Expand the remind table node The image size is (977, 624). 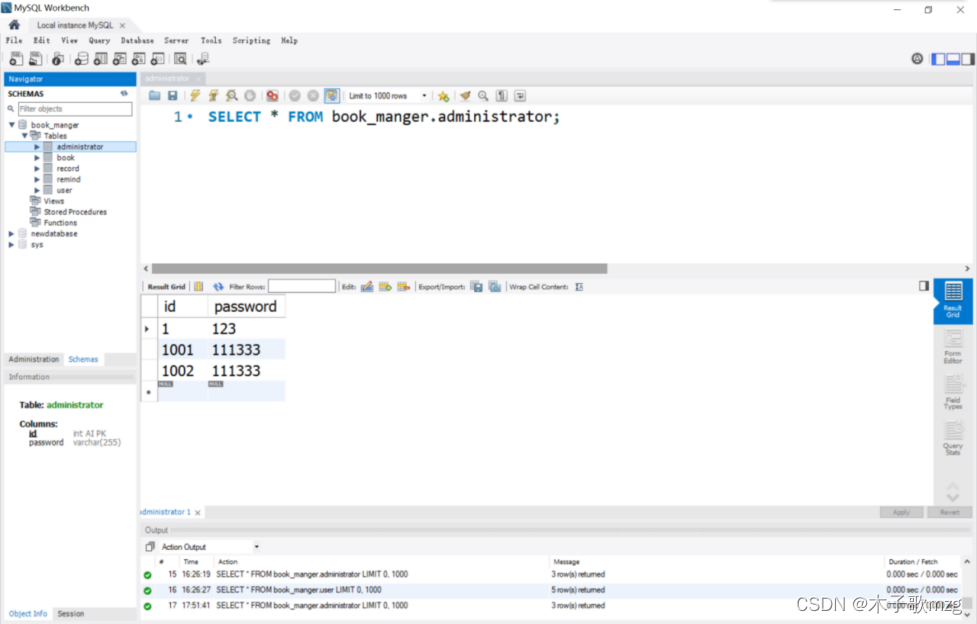coord(37,180)
